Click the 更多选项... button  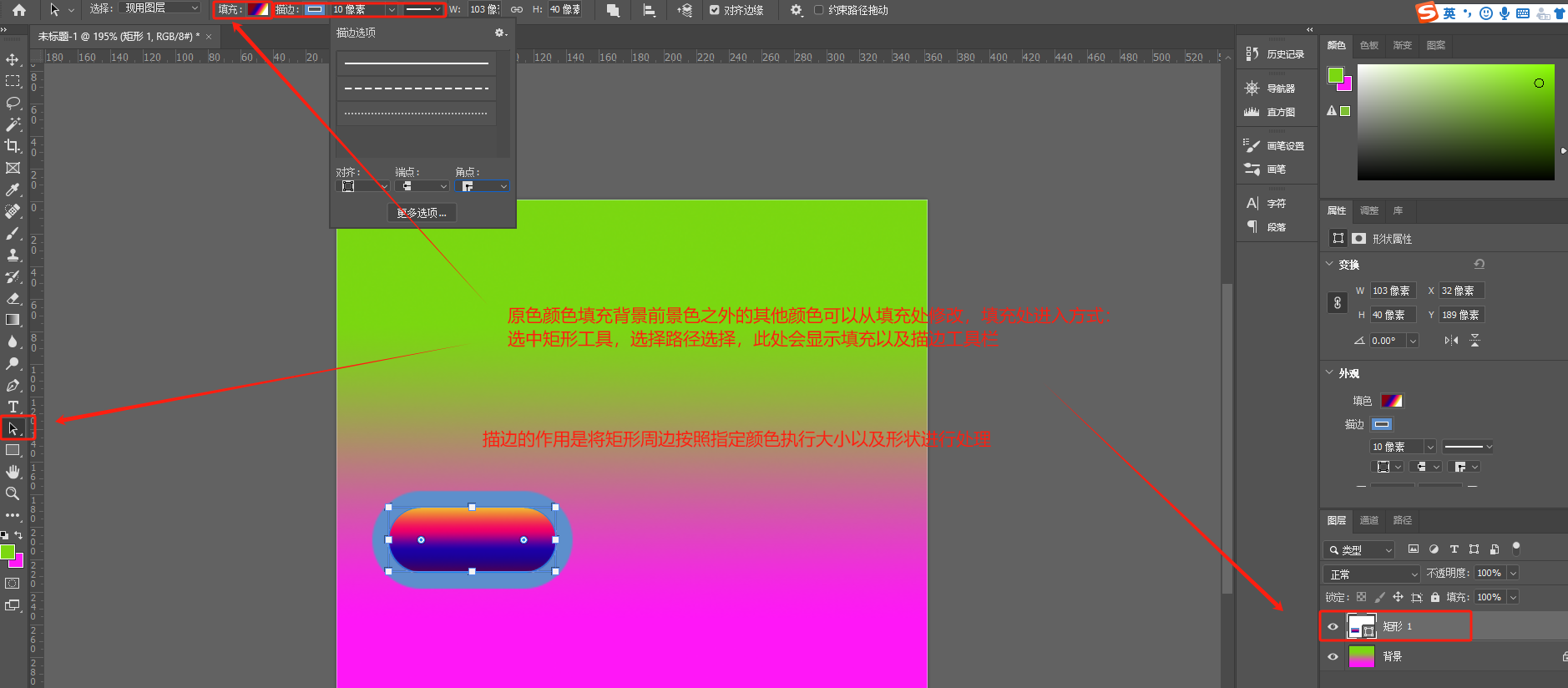coord(422,213)
